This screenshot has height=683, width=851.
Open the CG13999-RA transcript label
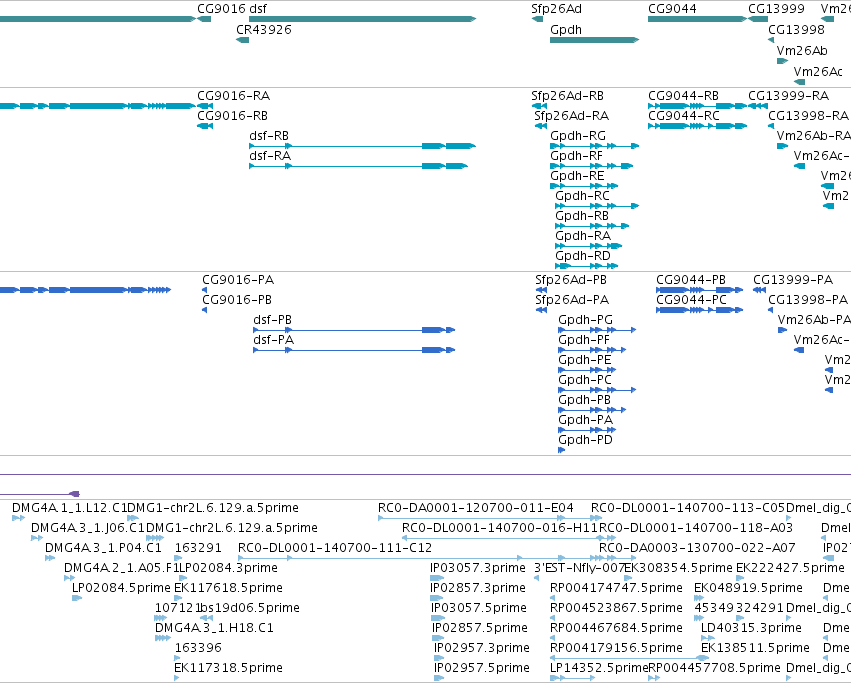788,96
